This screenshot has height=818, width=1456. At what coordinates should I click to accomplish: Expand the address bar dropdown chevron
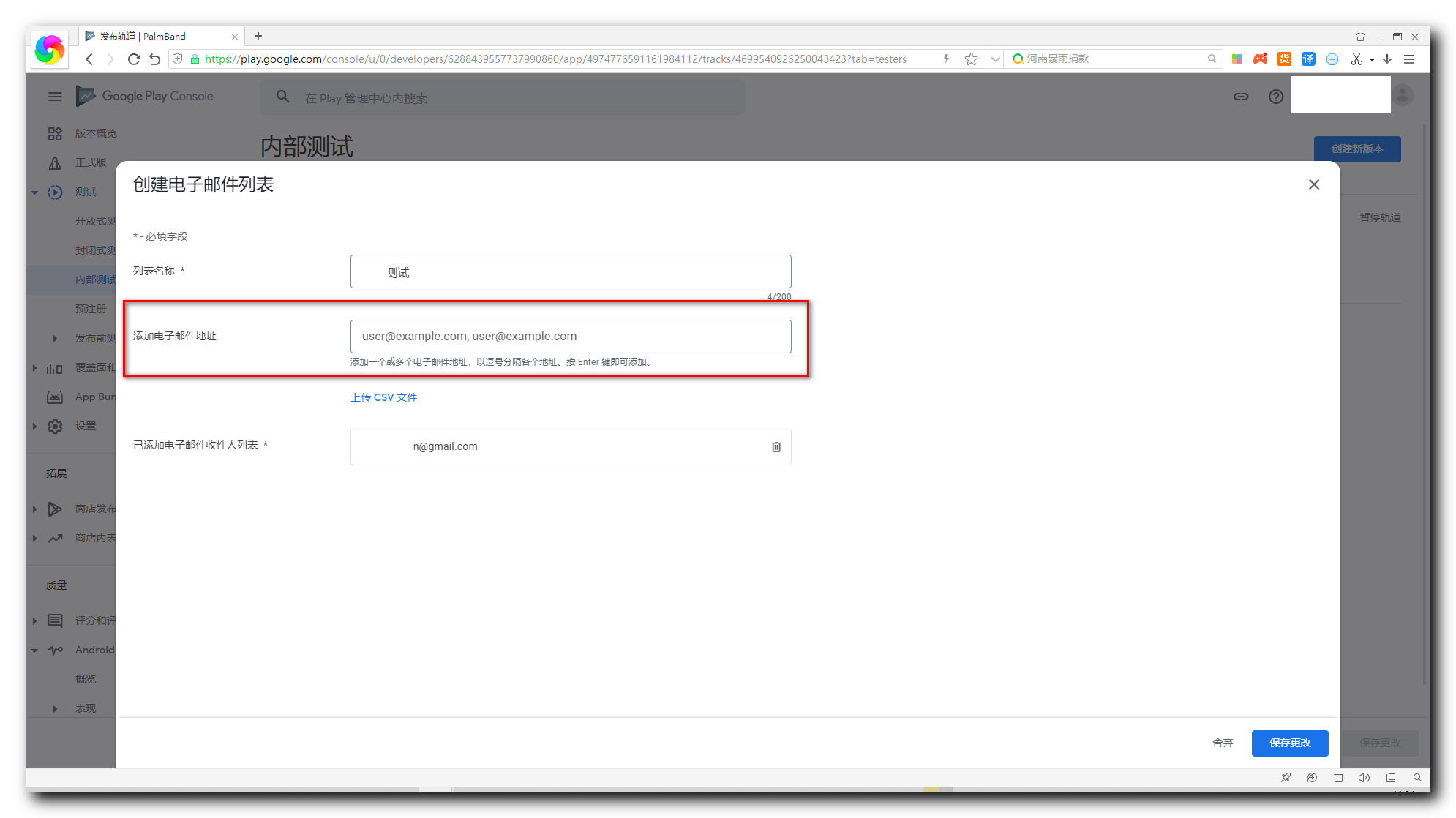996,59
